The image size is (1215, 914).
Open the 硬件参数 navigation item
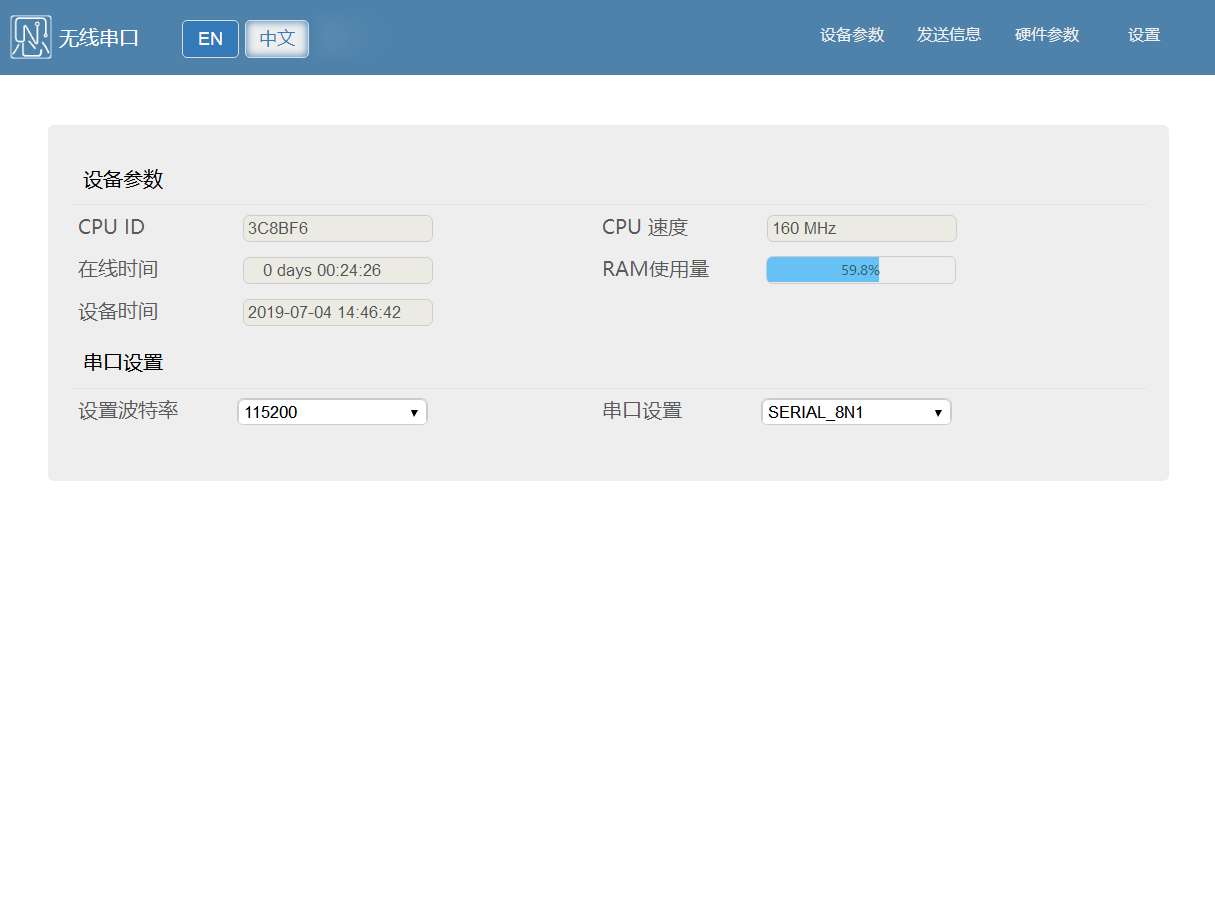(1047, 35)
